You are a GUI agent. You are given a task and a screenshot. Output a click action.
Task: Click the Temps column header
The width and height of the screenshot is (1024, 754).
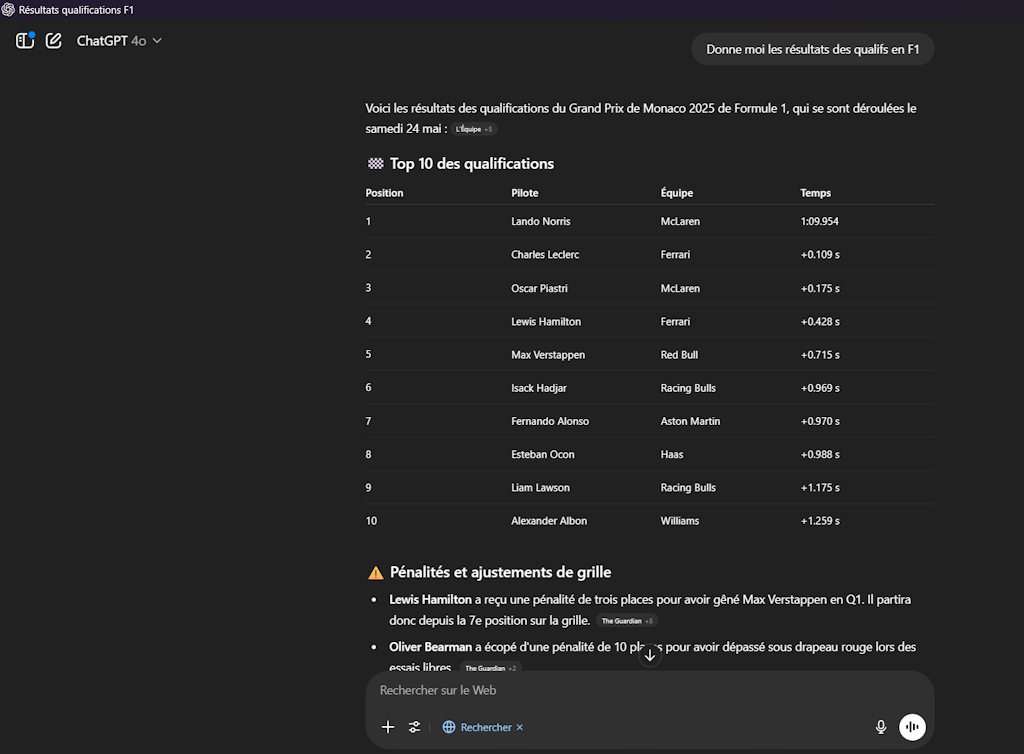pos(815,193)
